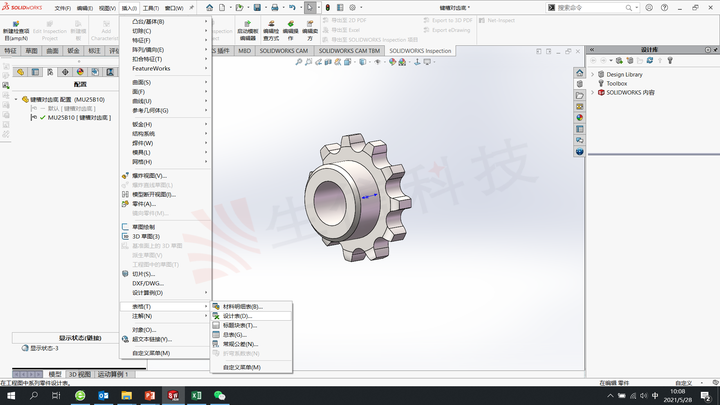
Task: Activate the MU25B10 configuration checkmark item
Action: click(79, 118)
